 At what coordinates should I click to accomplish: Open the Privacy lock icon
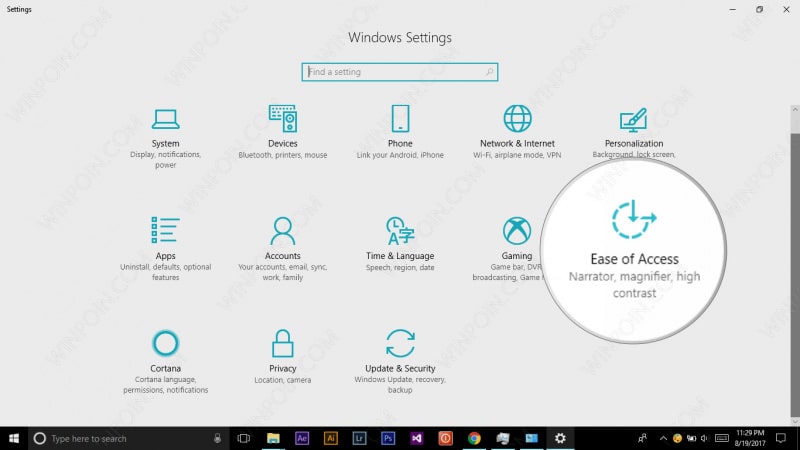tap(283, 343)
